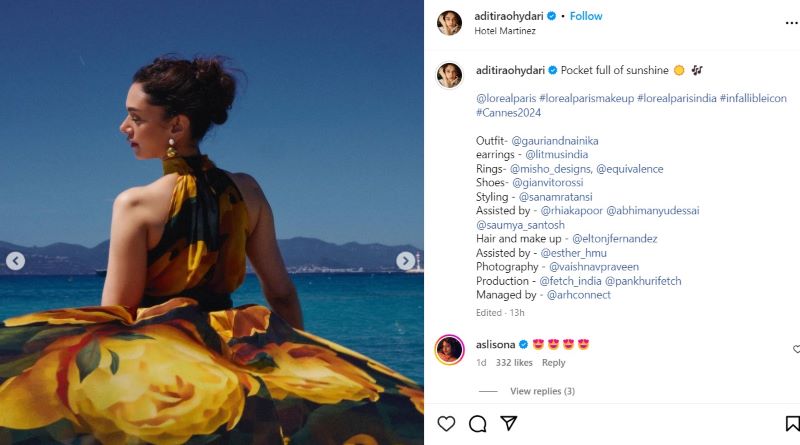Like the aslisona comment
The image size is (800, 445).
(x=796, y=349)
